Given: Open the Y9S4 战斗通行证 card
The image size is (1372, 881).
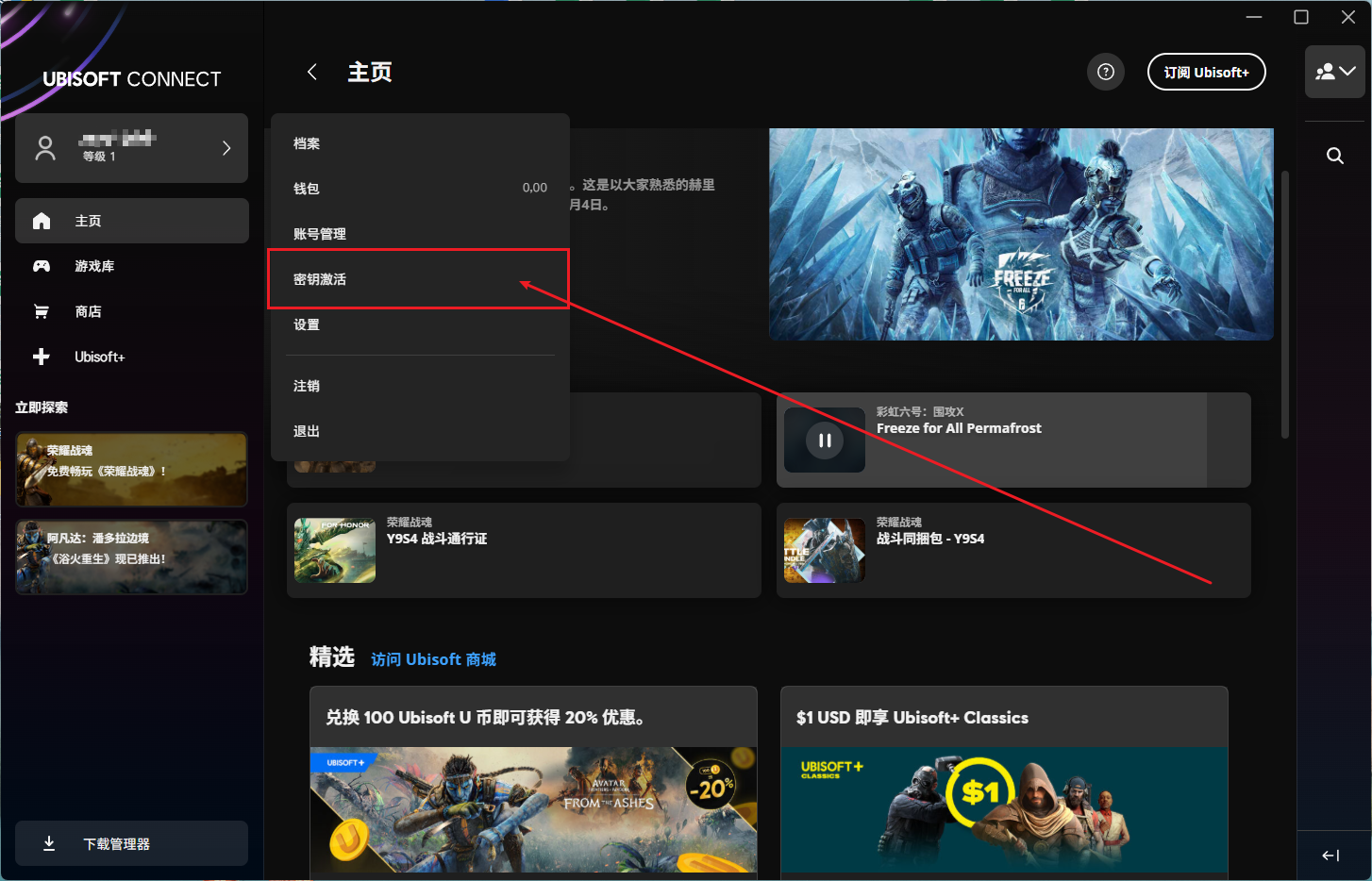Looking at the screenshot, I should [524, 550].
